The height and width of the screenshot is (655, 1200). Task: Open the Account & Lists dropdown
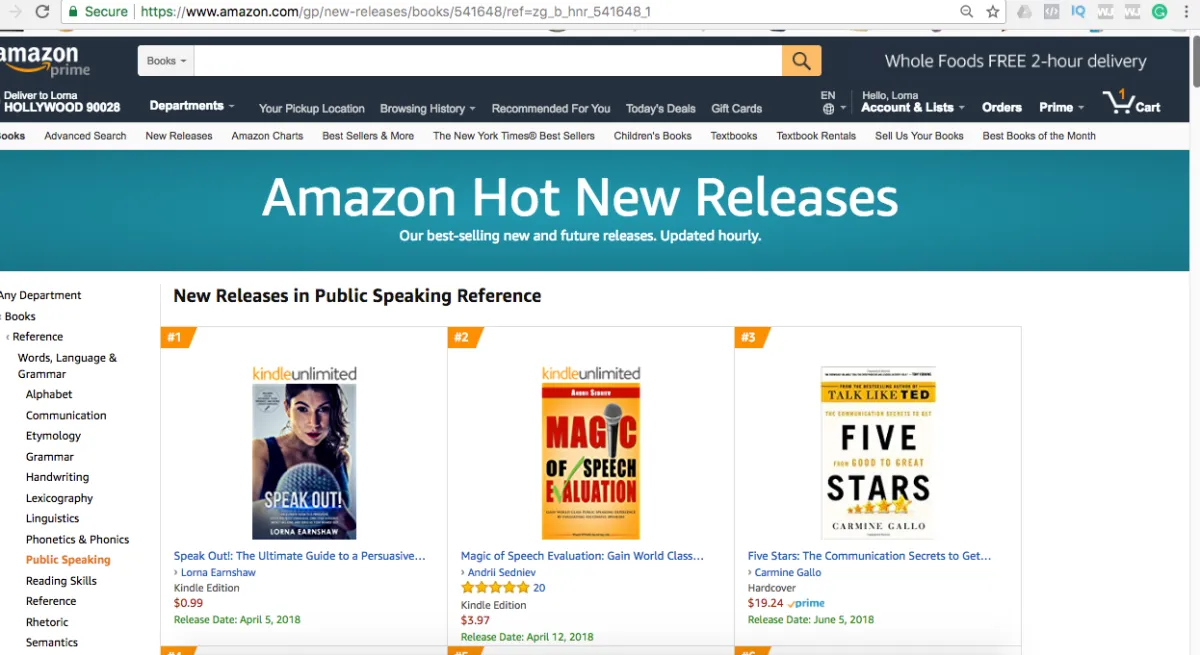click(x=912, y=107)
